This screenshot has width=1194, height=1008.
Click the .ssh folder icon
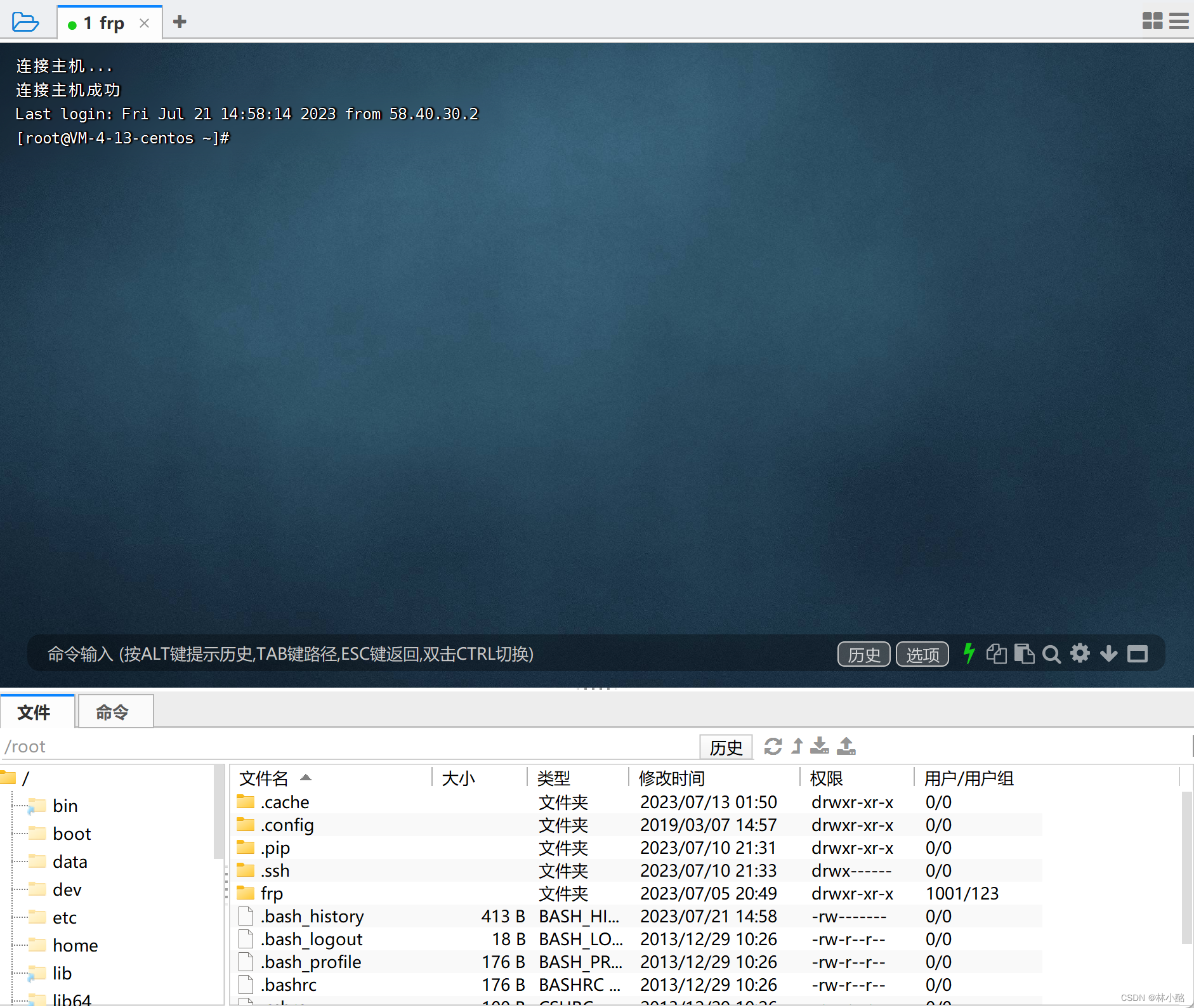coord(246,870)
